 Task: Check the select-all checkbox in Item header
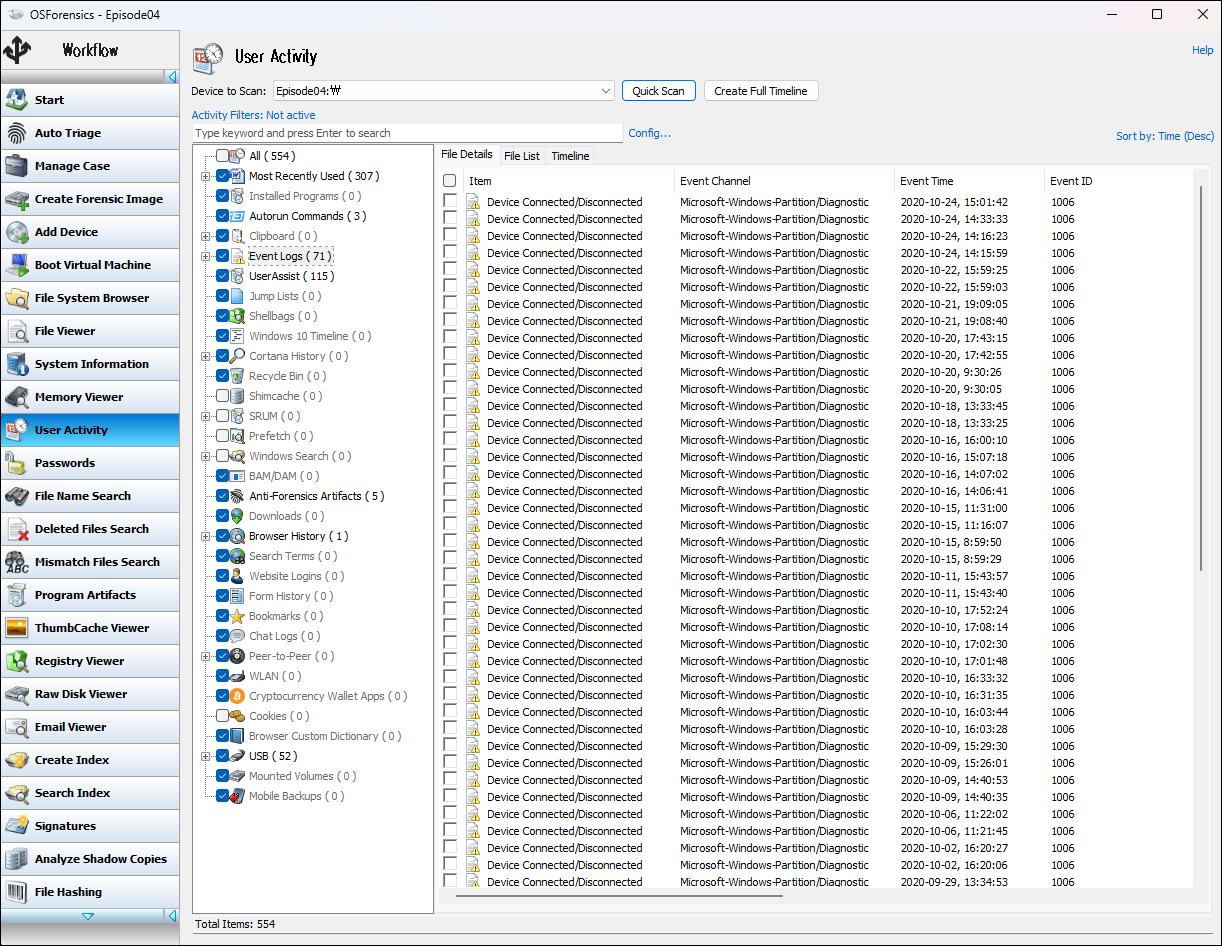click(x=450, y=181)
